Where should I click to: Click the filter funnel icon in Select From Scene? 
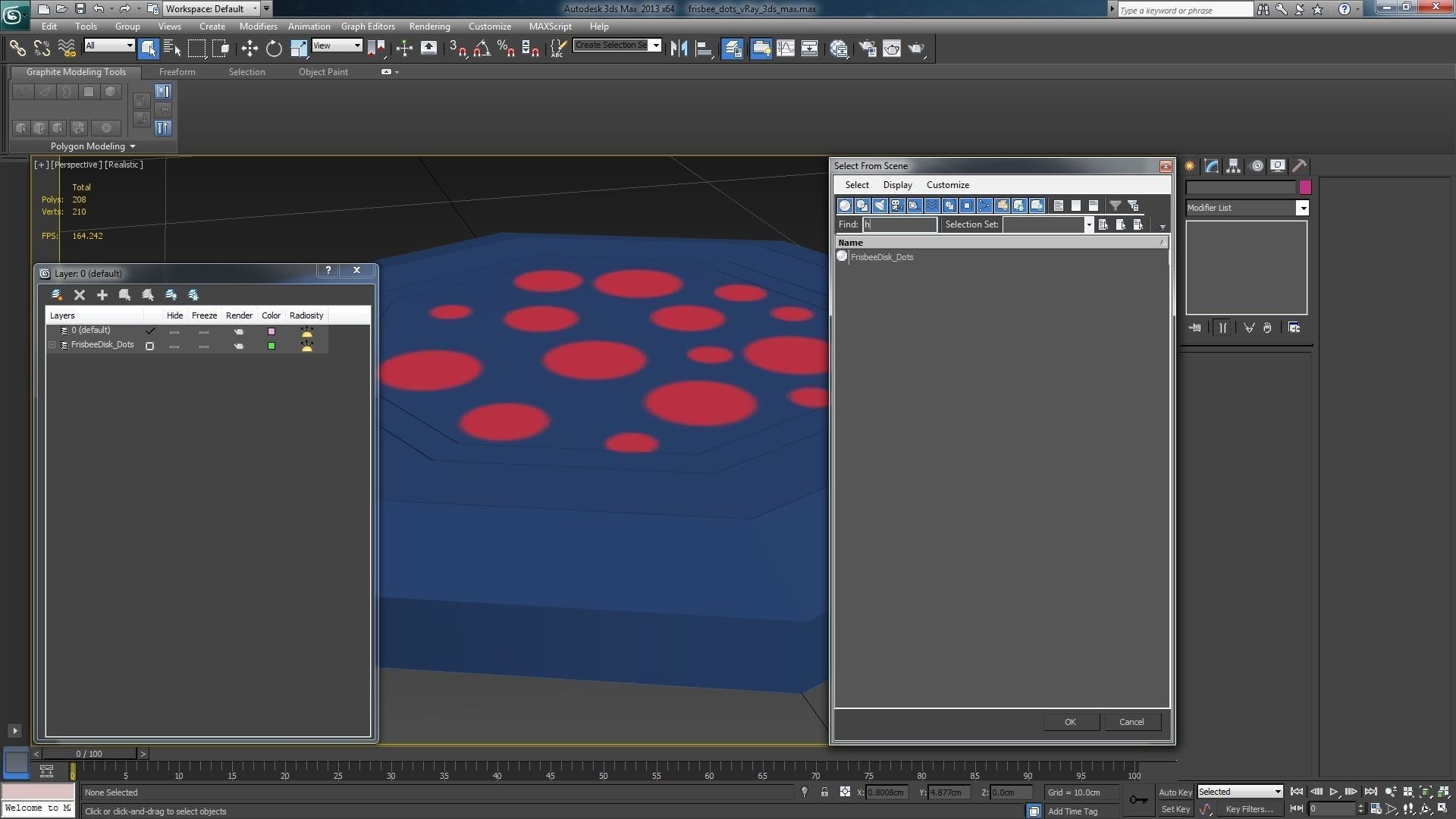1115,206
